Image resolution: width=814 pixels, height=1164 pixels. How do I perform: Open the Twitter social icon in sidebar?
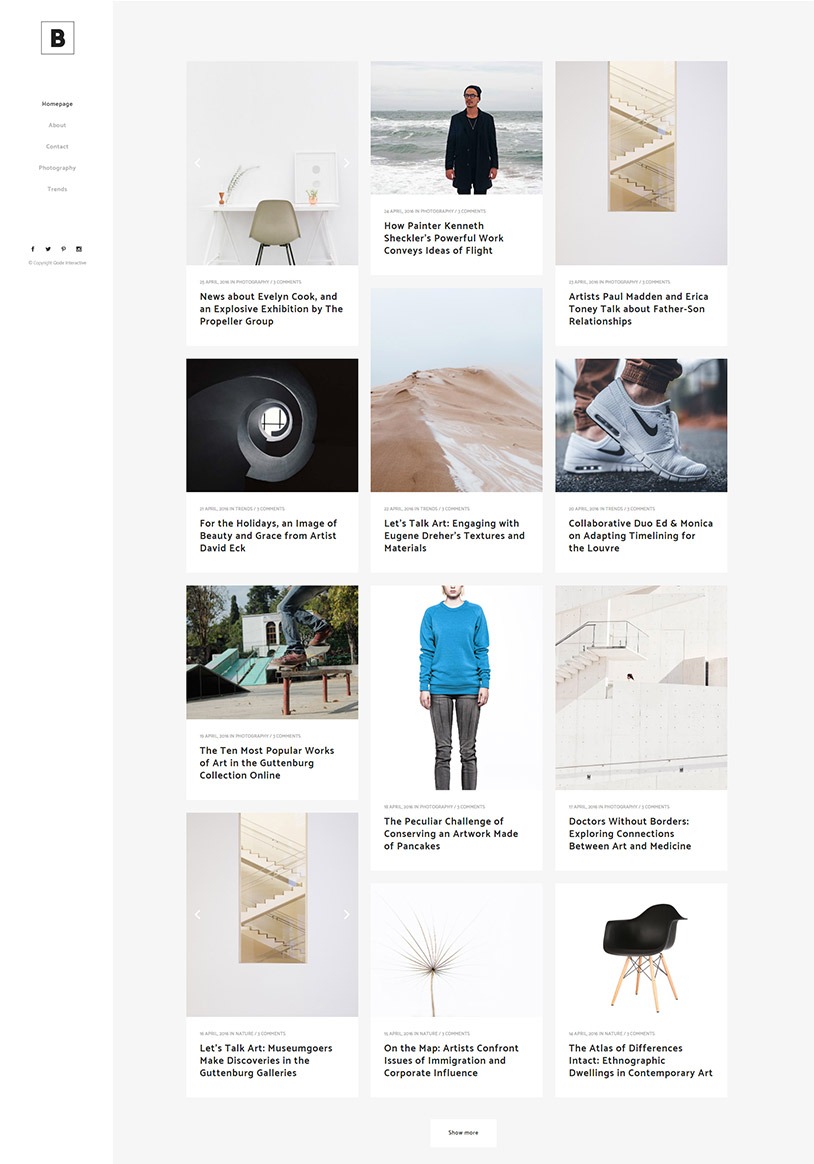(47, 249)
